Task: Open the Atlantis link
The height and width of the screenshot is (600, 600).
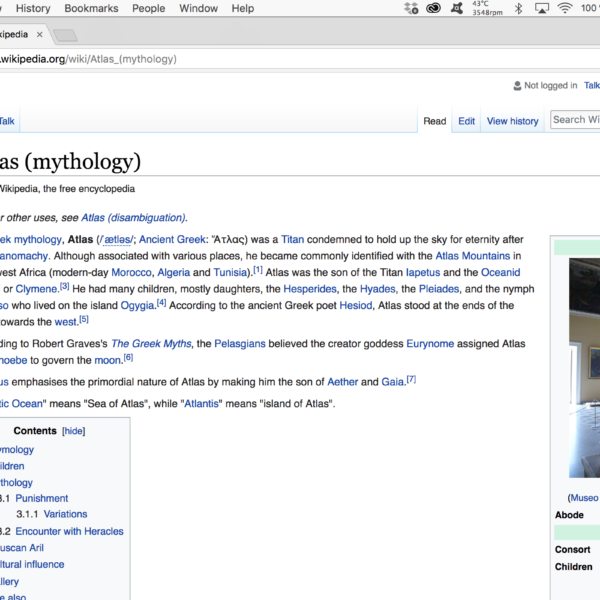Action: pos(202,403)
